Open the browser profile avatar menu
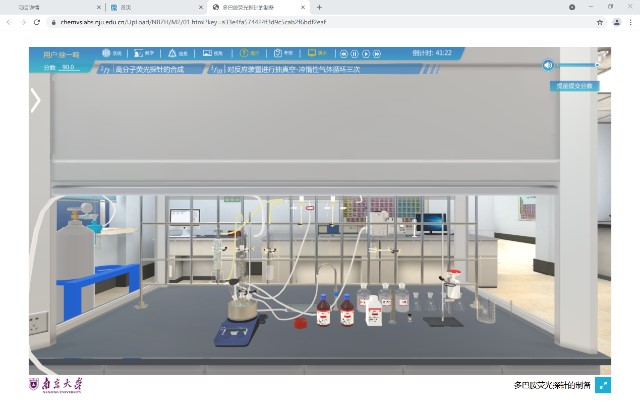Viewport: 640px width, 410px height. click(616, 21)
